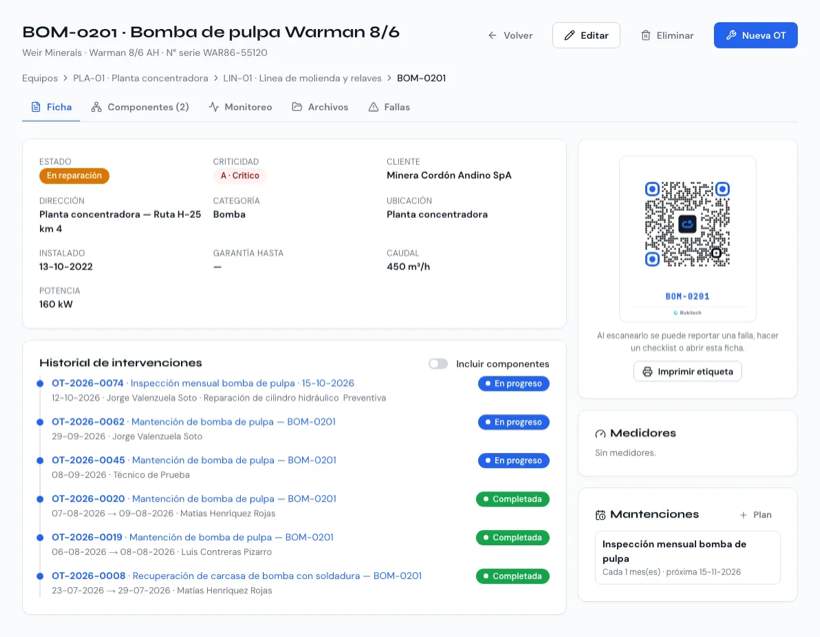820x637 pixels.
Task: Click the trash icon next to Eliminar
Action: [x=646, y=36]
